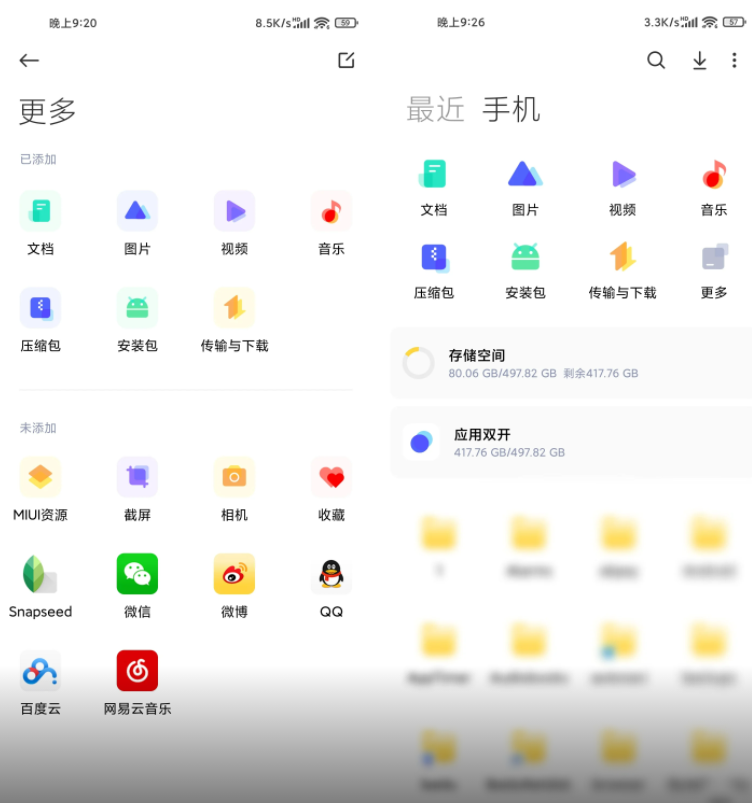Screen dimensions: 752x803
Task: Select the 微信 WeChat icon
Action: tap(137, 574)
